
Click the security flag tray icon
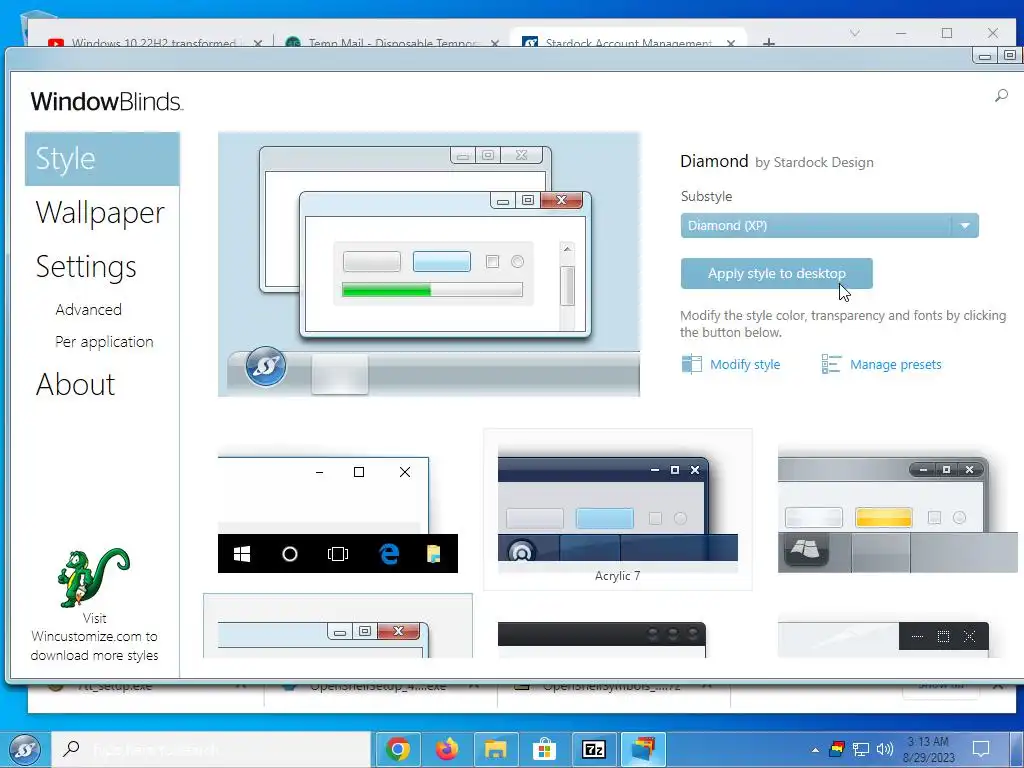click(x=837, y=750)
